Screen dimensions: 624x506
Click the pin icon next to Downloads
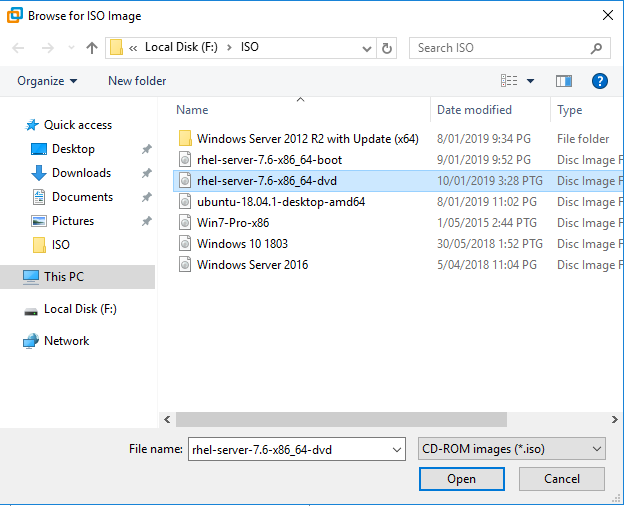(147, 173)
